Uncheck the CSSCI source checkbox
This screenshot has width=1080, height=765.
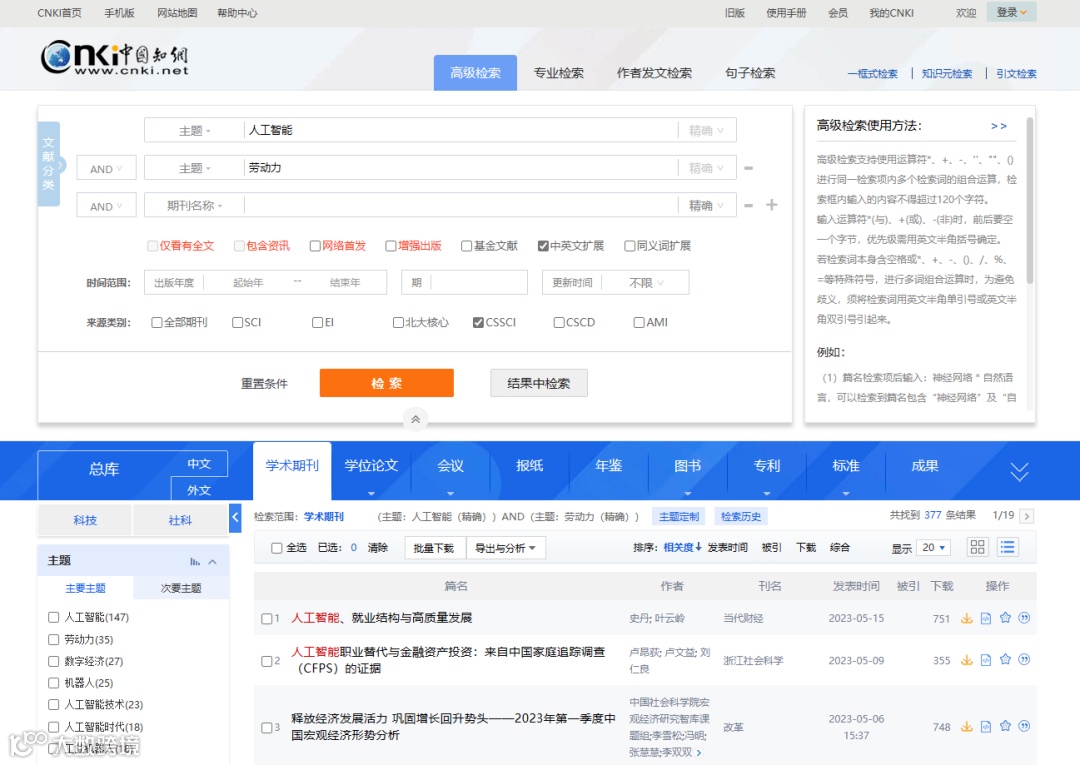(x=478, y=322)
